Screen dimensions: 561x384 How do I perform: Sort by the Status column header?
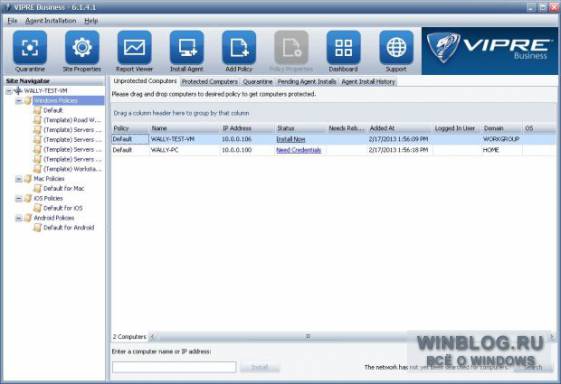click(301, 128)
